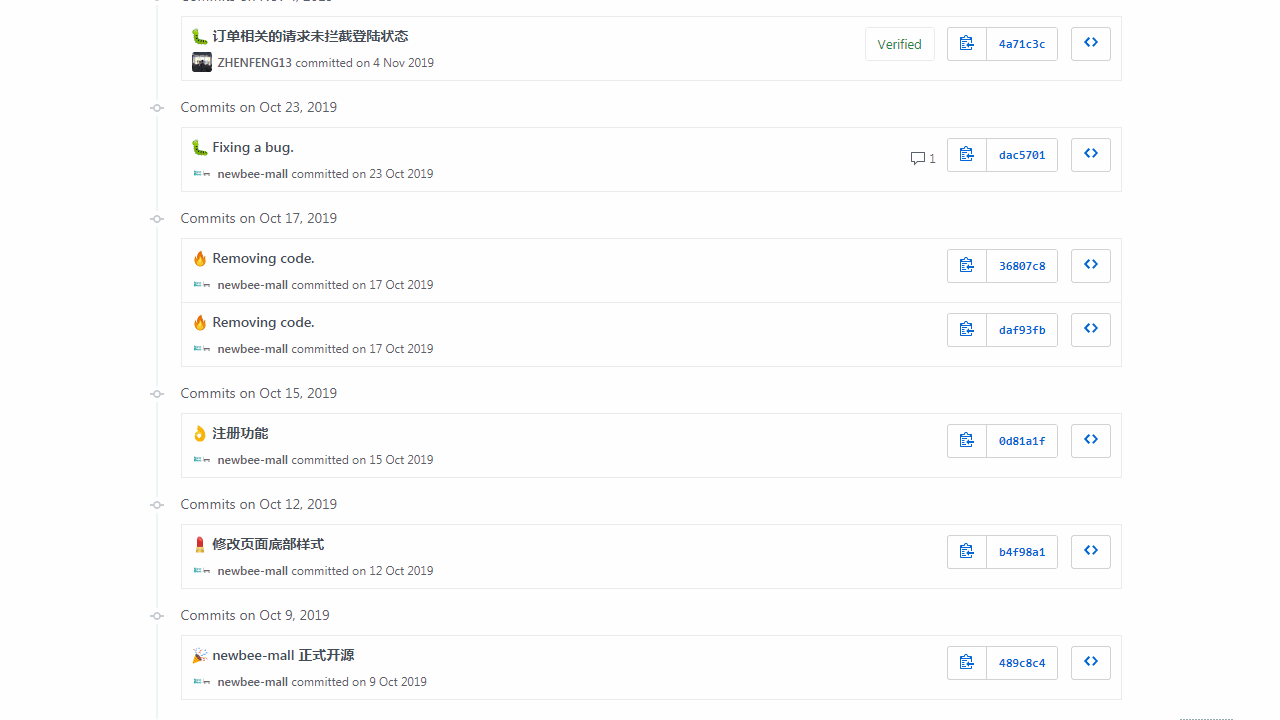Browse repository at commit 0d81a1f
1280x720 pixels.
pos(1091,441)
